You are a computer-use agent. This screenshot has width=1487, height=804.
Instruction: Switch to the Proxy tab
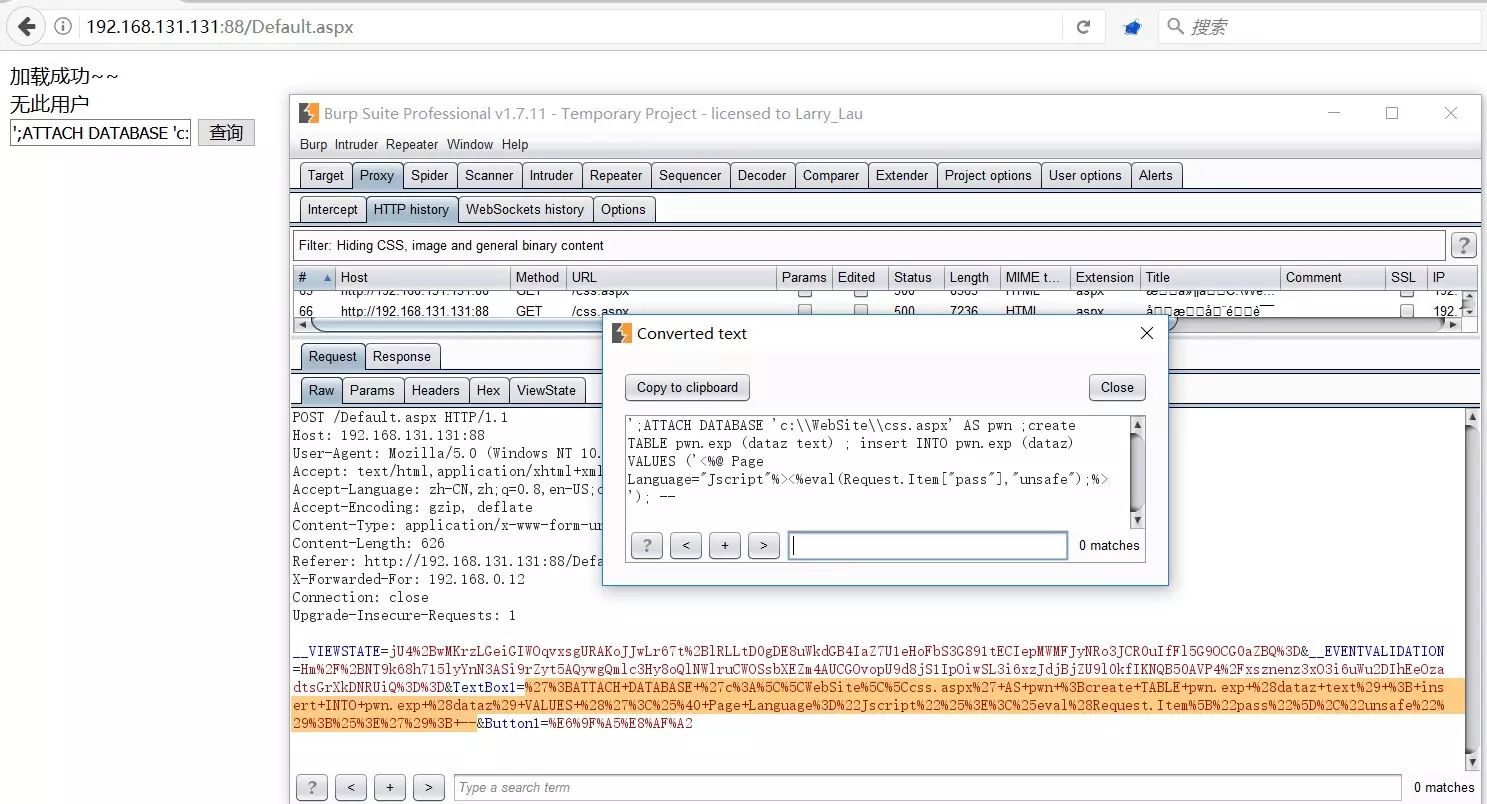click(x=377, y=175)
